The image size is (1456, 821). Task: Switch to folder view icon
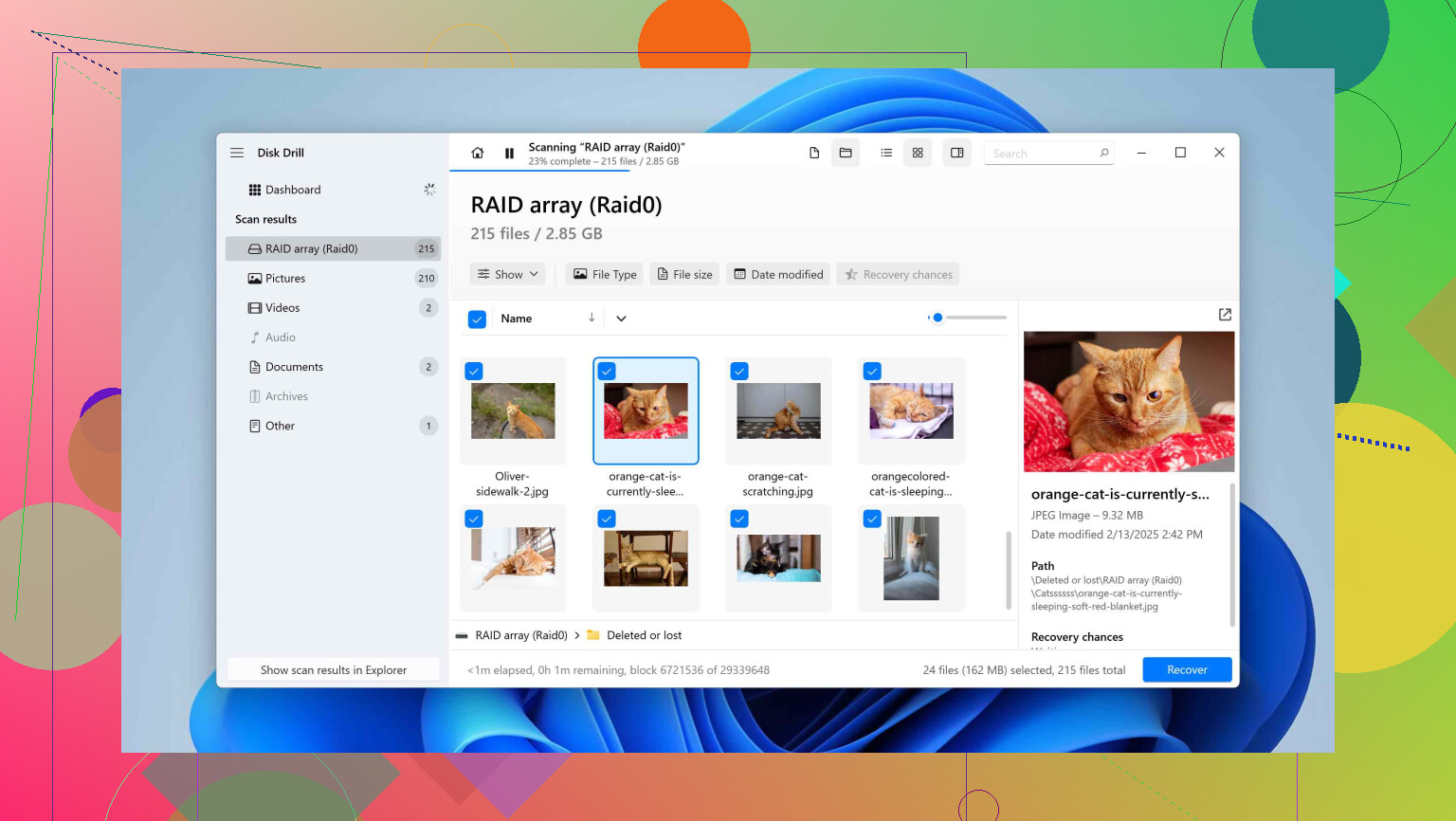coord(846,153)
